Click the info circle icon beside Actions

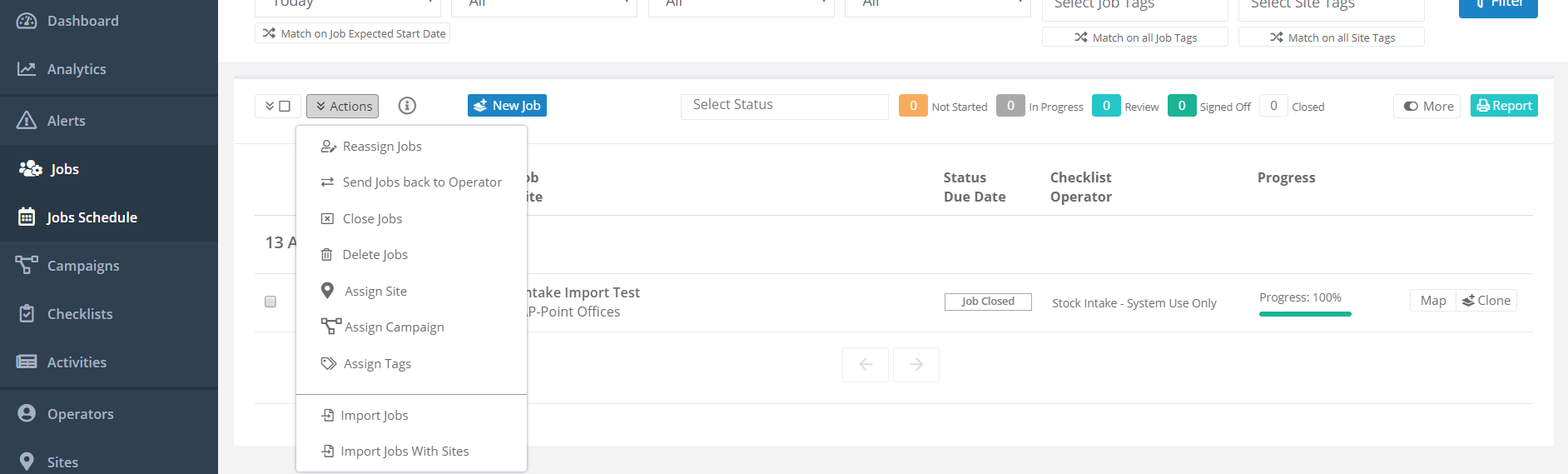pyautogui.click(x=407, y=106)
